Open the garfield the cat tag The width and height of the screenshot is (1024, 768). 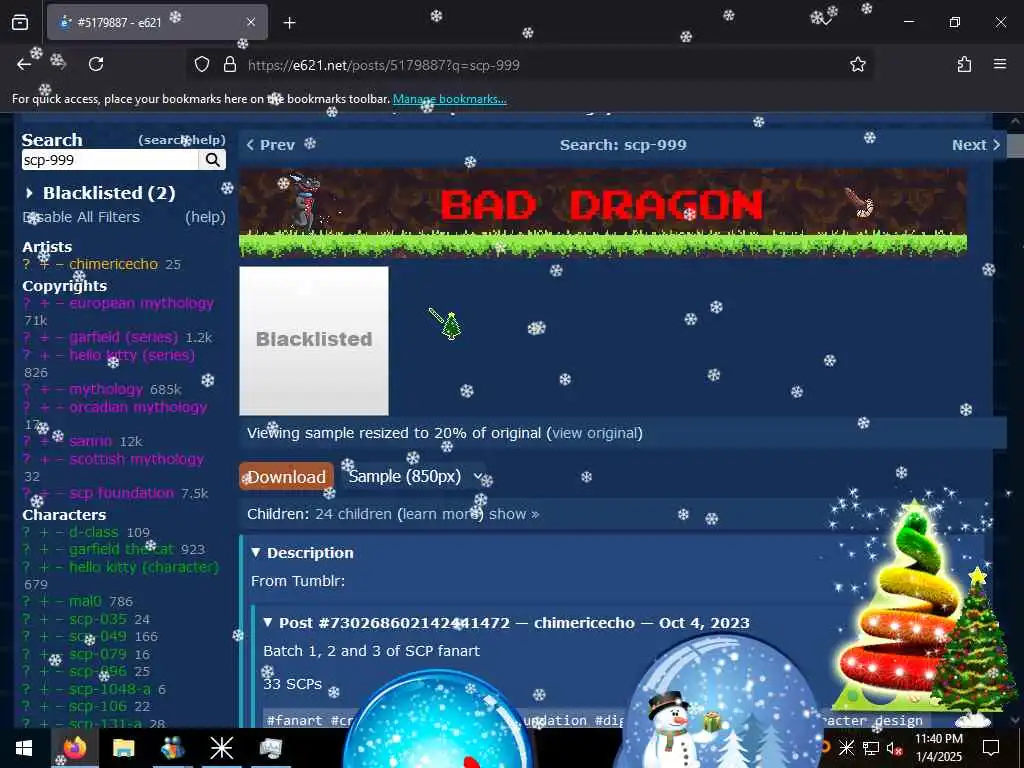[x=121, y=549]
